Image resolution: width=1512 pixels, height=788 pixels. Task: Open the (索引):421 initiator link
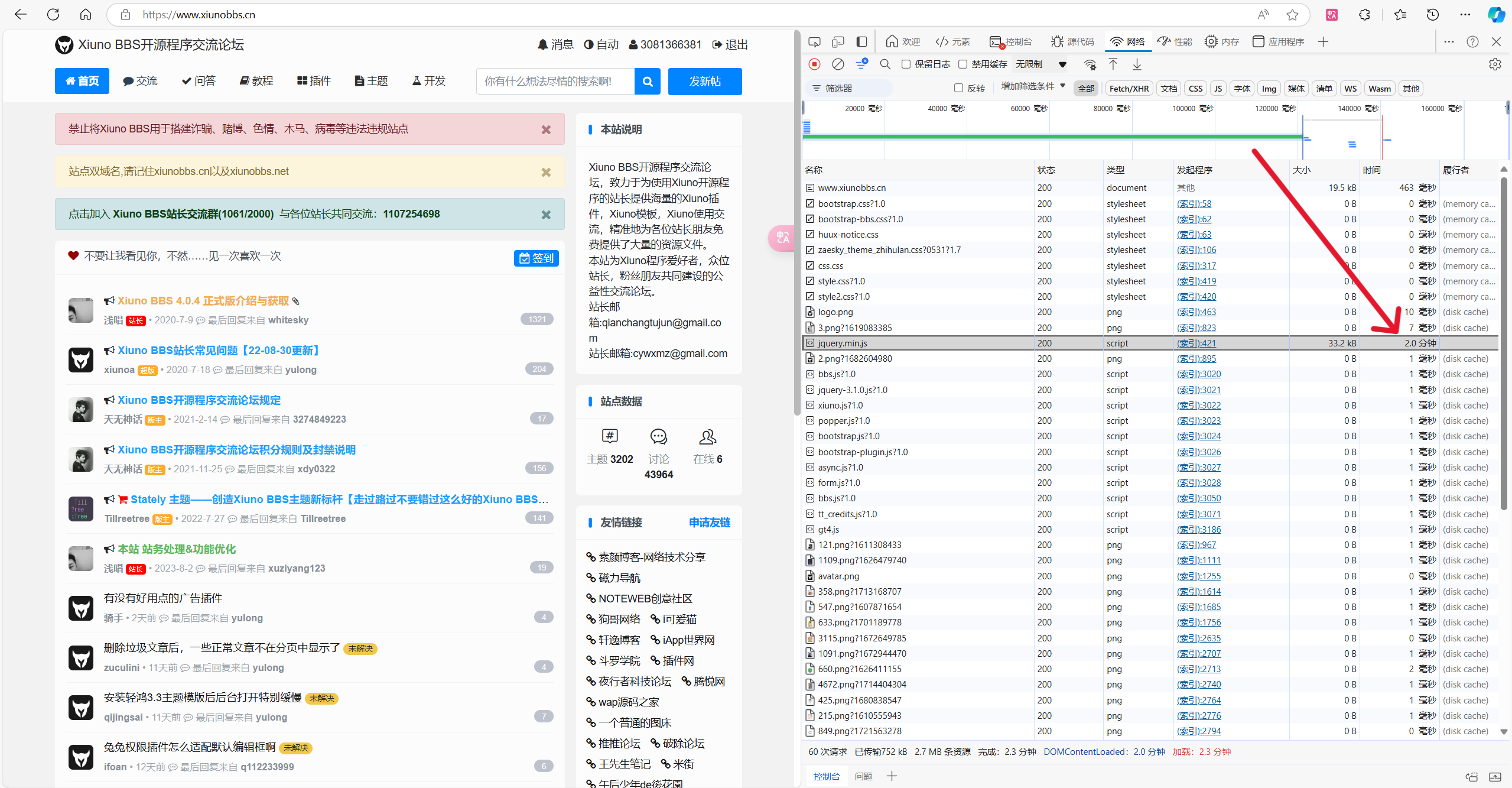click(1196, 343)
